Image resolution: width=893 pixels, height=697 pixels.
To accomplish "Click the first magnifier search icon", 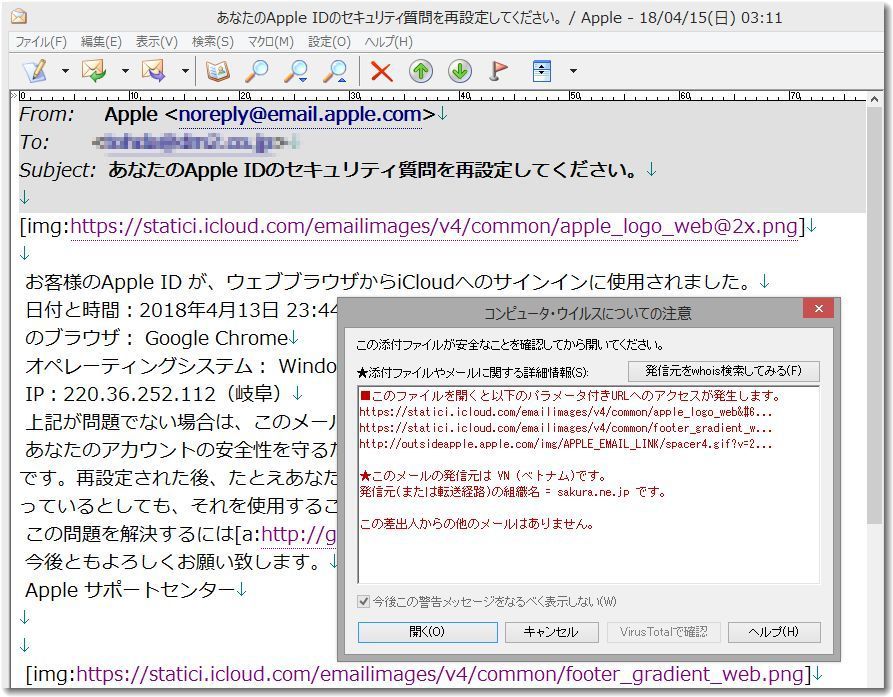I will pyautogui.click(x=257, y=71).
